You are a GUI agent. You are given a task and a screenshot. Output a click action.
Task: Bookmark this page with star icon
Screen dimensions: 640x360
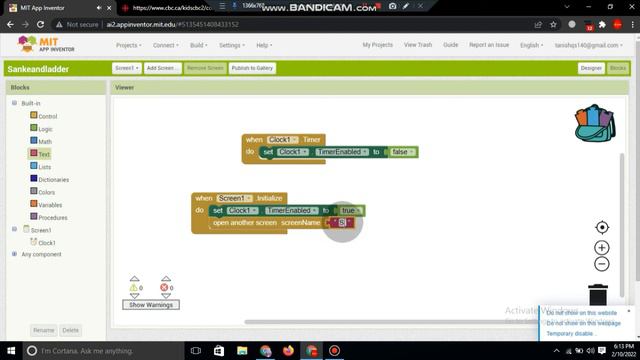click(553, 24)
